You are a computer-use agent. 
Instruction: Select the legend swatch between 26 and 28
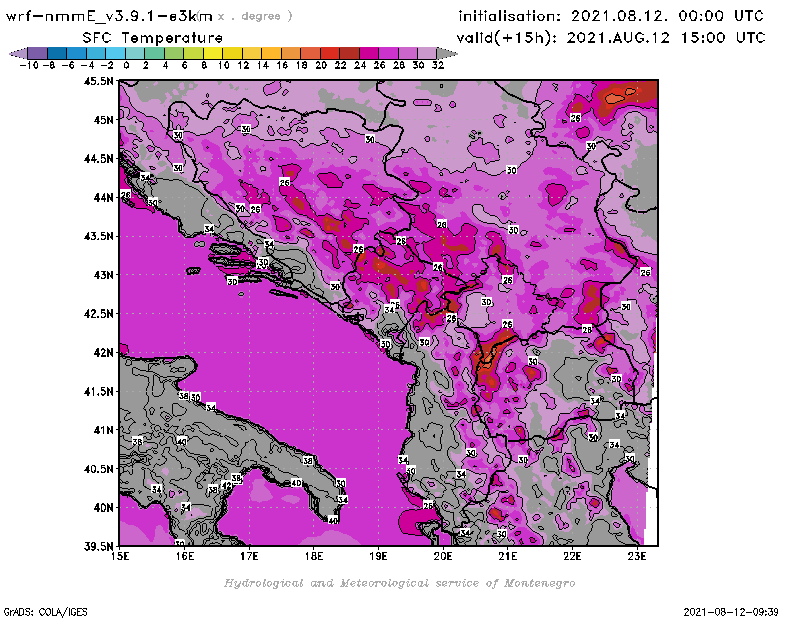388,53
